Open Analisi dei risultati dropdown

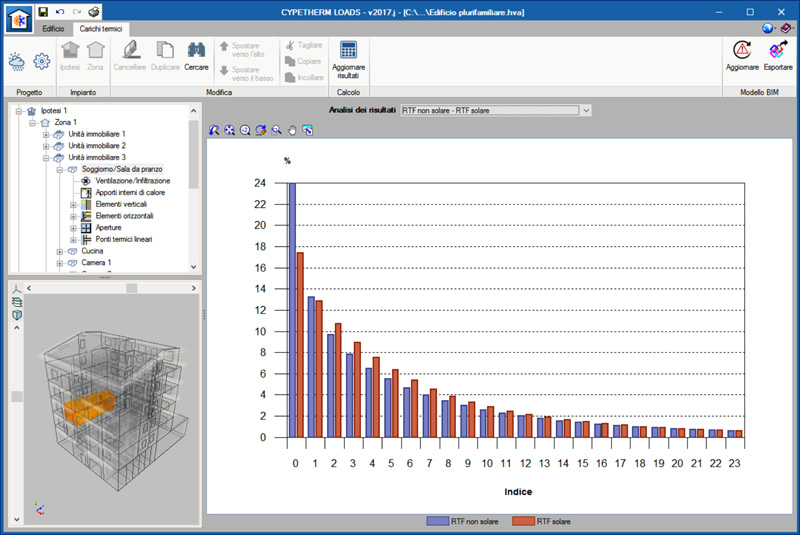click(x=586, y=111)
